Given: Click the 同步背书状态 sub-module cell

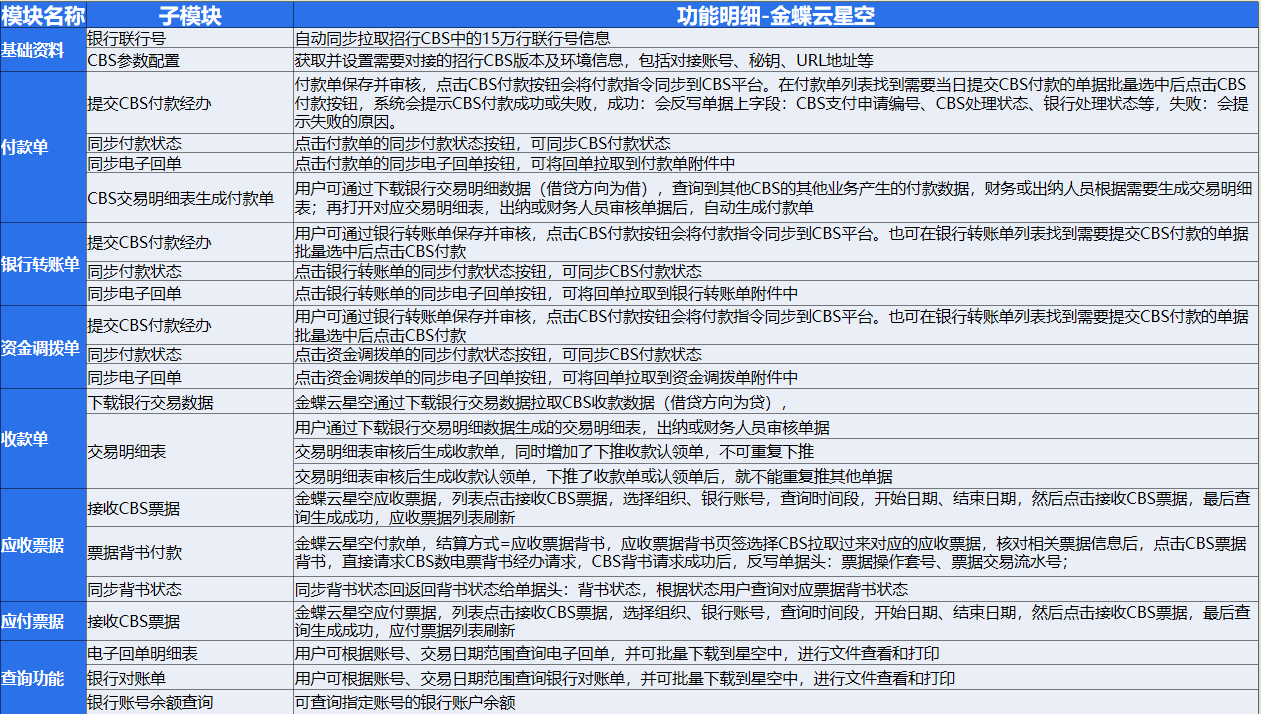Looking at the screenshot, I should tap(190, 588).
